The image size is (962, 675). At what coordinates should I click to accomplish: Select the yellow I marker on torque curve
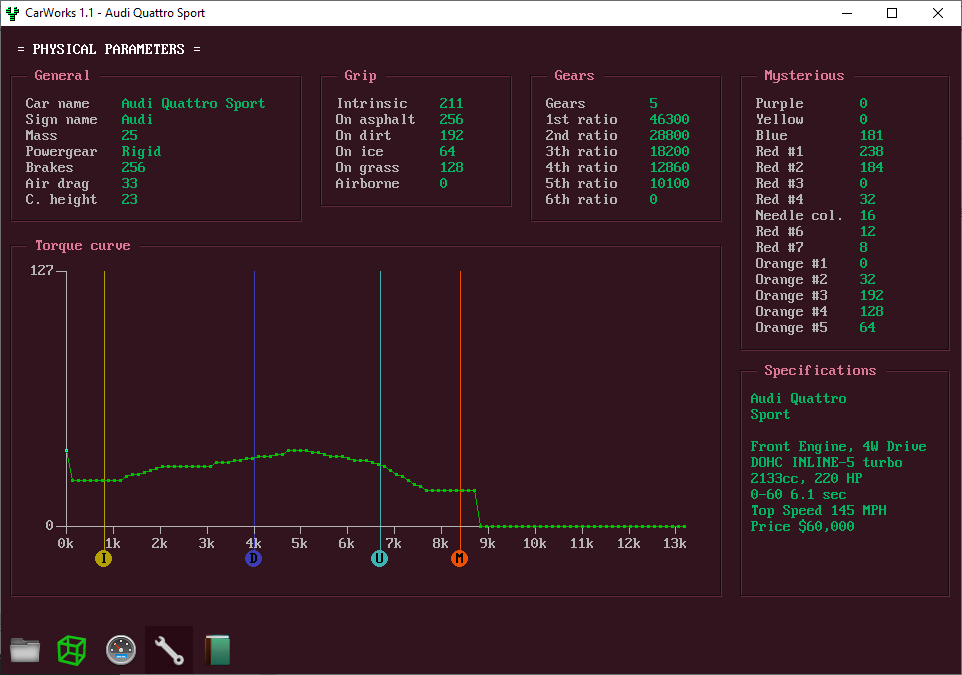pyautogui.click(x=104, y=558)
